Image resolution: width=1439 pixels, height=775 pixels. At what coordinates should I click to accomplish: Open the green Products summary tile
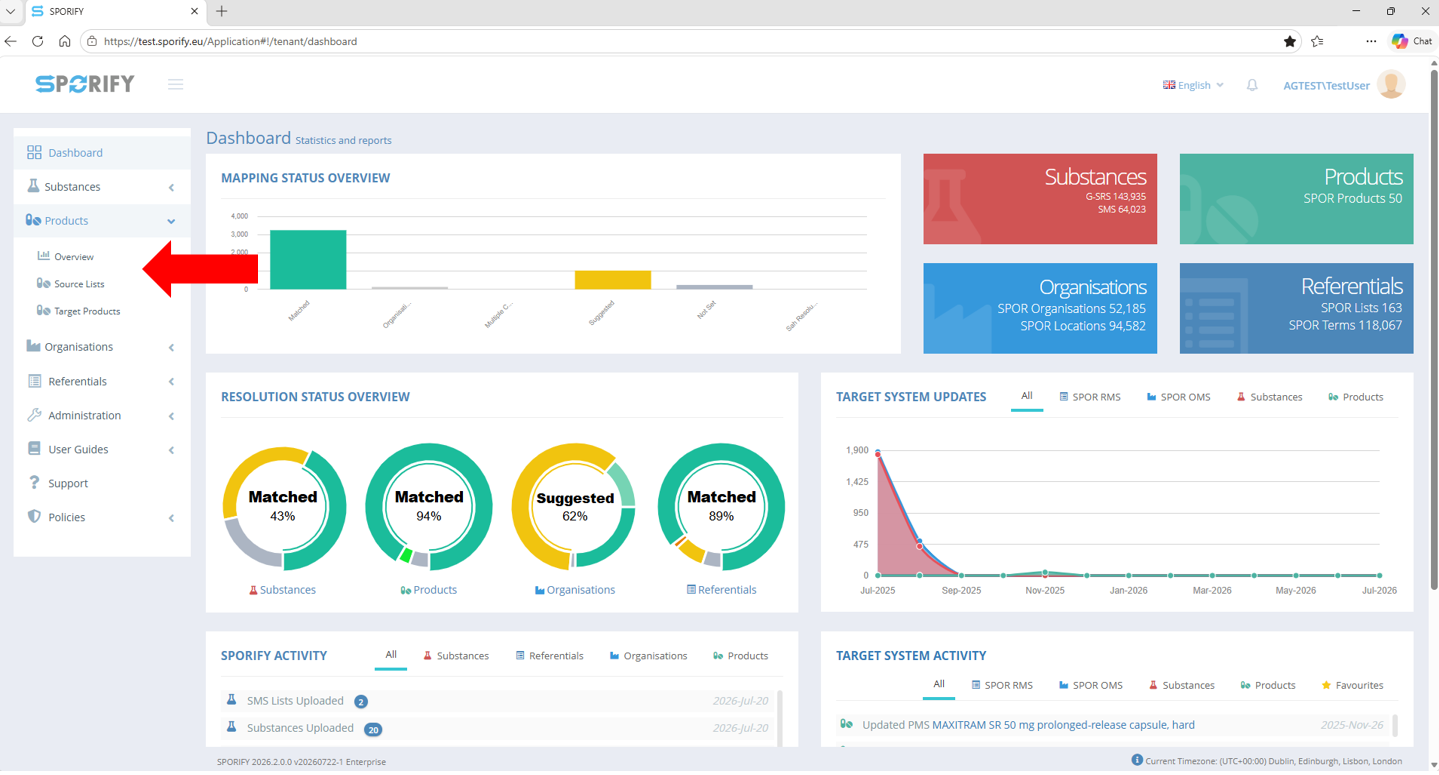pyautogui.click(x=1296, y=199)
